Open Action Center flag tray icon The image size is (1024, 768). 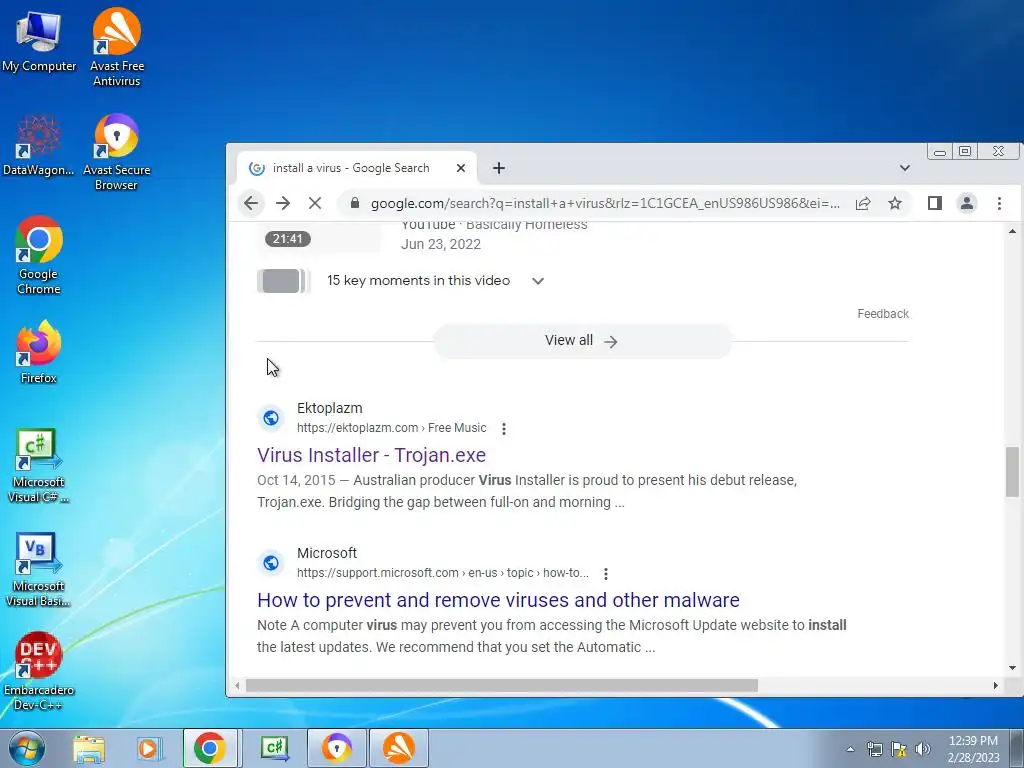[x=899, y=749]
